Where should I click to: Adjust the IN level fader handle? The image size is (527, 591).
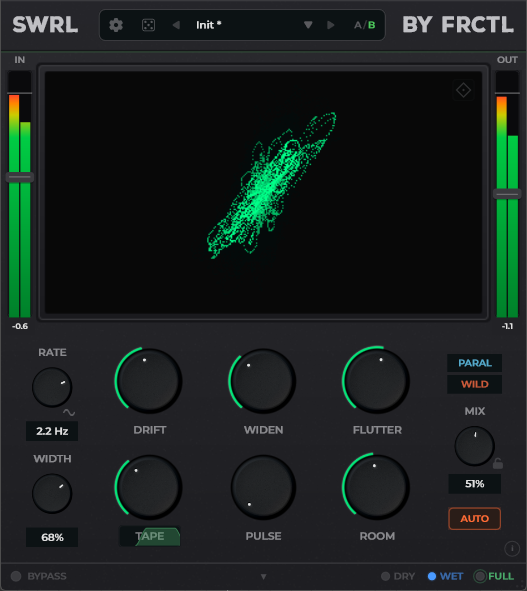coord(20,177)
